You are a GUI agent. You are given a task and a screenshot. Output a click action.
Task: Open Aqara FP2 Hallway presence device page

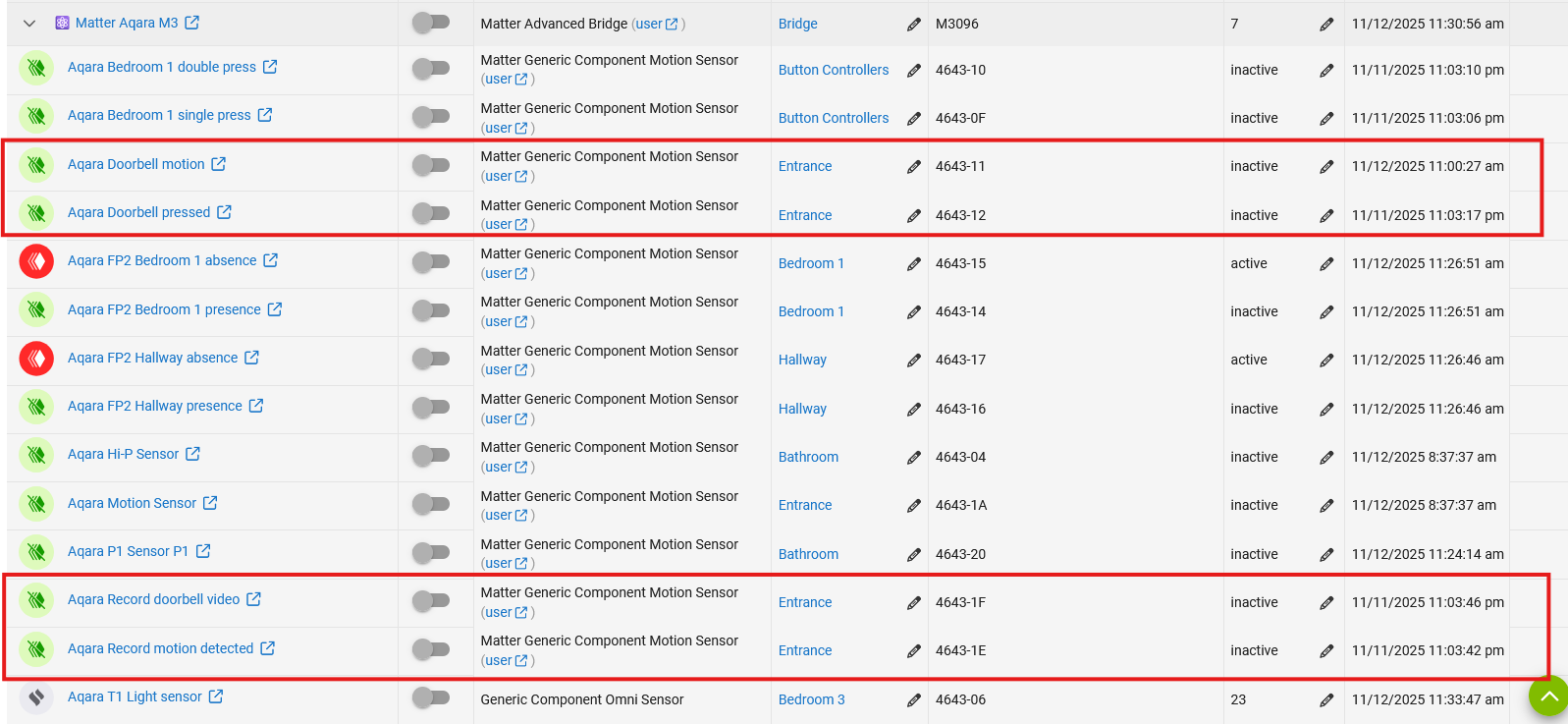pos(154,406)
